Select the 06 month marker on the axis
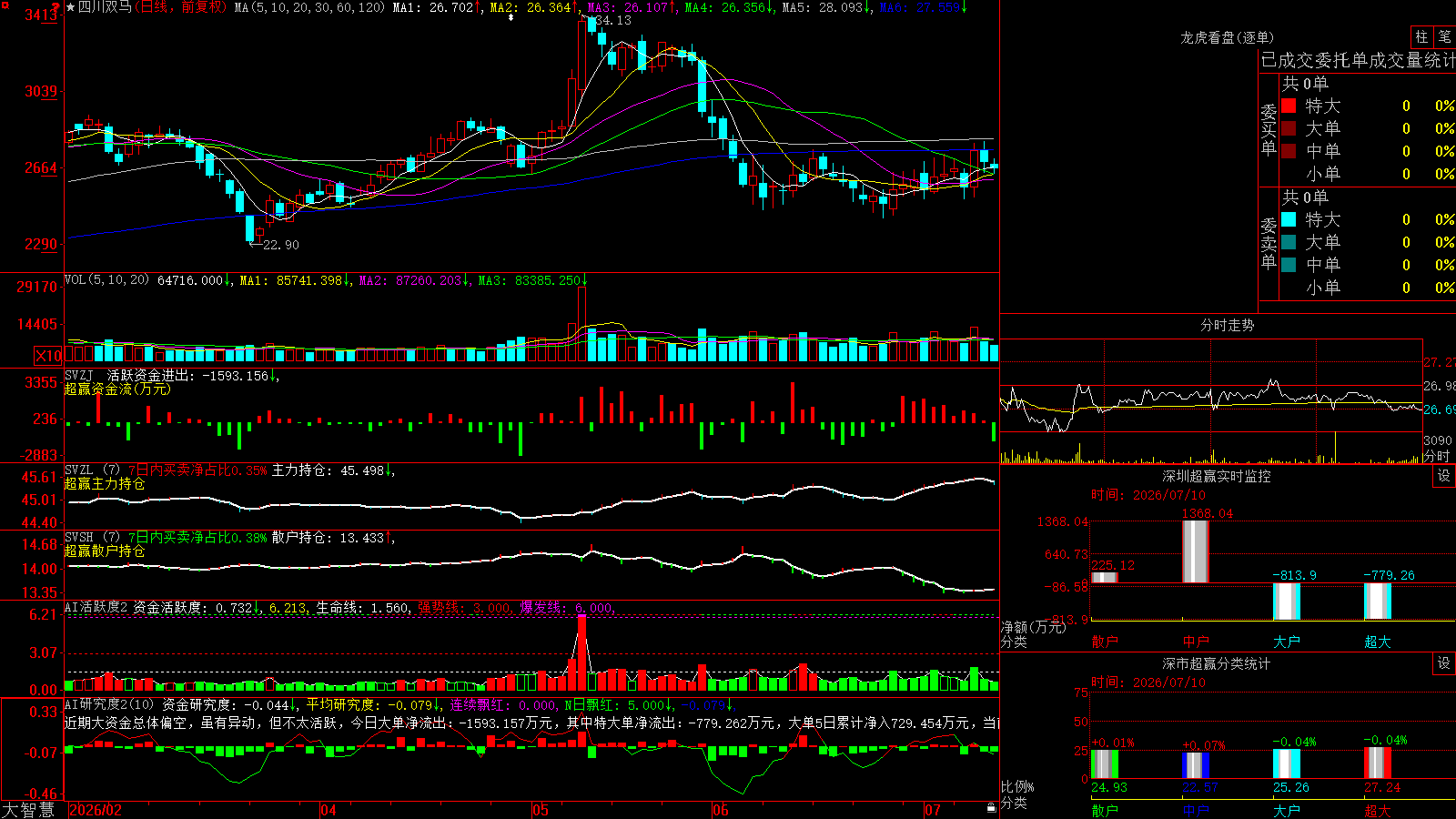Screen dimensions: 1456x819 click(721, 810)
